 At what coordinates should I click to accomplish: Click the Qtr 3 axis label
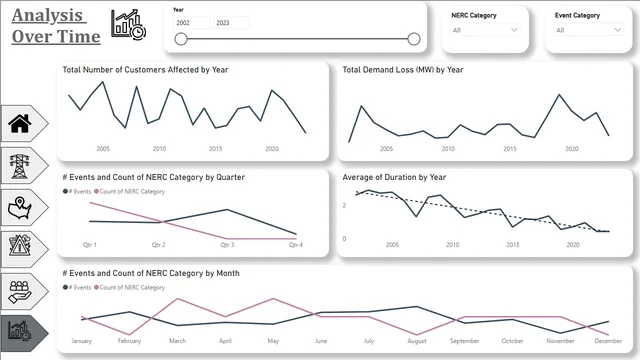pos(227,245)
